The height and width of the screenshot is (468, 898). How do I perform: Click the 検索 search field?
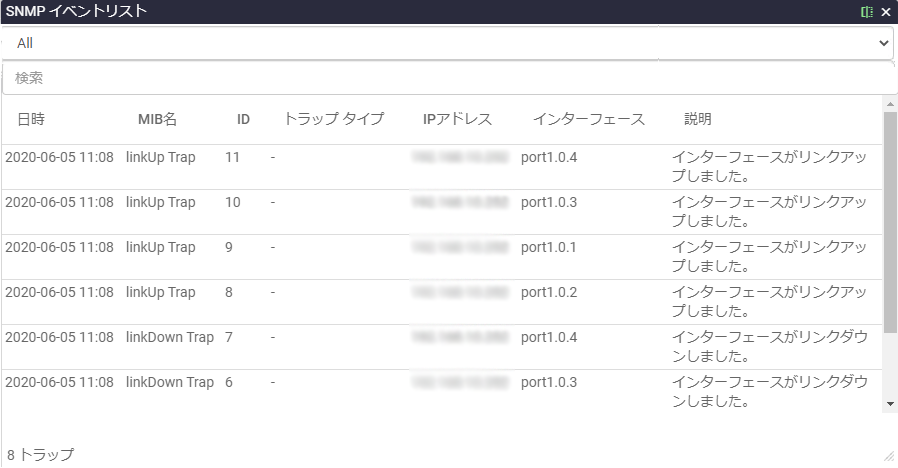[448, 78]
